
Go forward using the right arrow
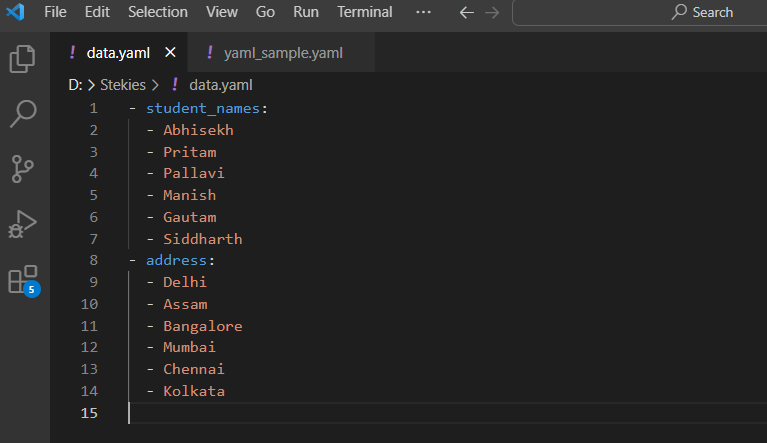[x=493, y=12]
